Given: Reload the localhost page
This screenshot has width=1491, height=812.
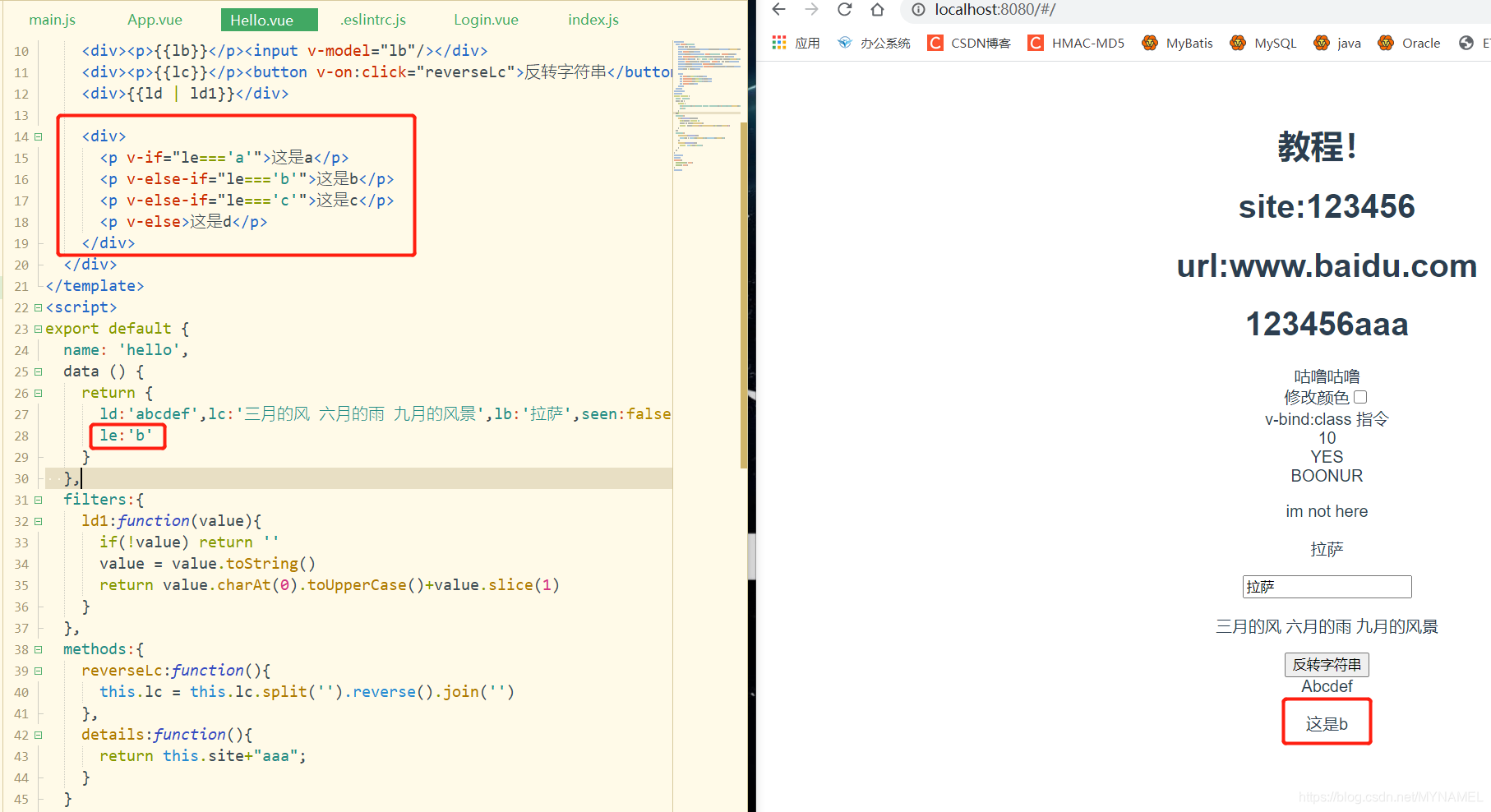Looking at the screenshot, I should (x=844, y=10).
